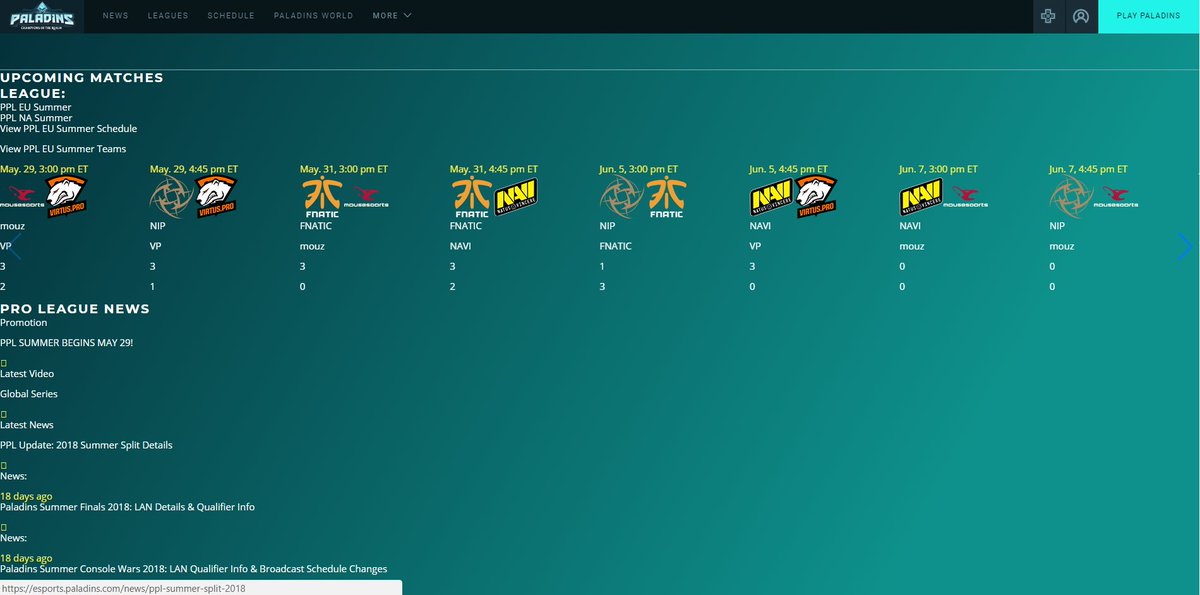Select PPL EU Summer league
The height and width of the screenshot is (595, 1200).
tap(36, 107)
